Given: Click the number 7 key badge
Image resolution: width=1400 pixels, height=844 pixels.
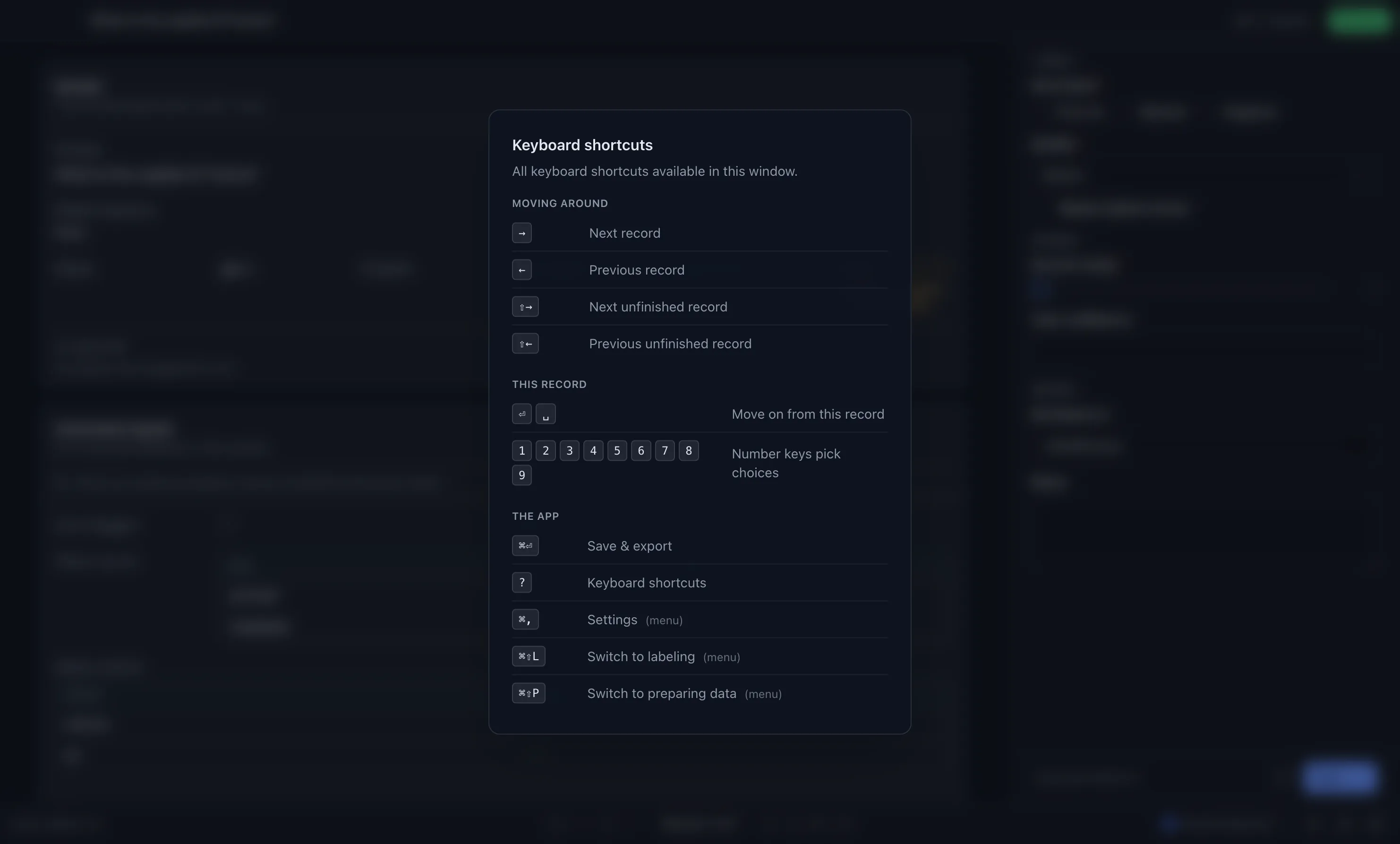Looking at the screenshot, I should 665,451.
